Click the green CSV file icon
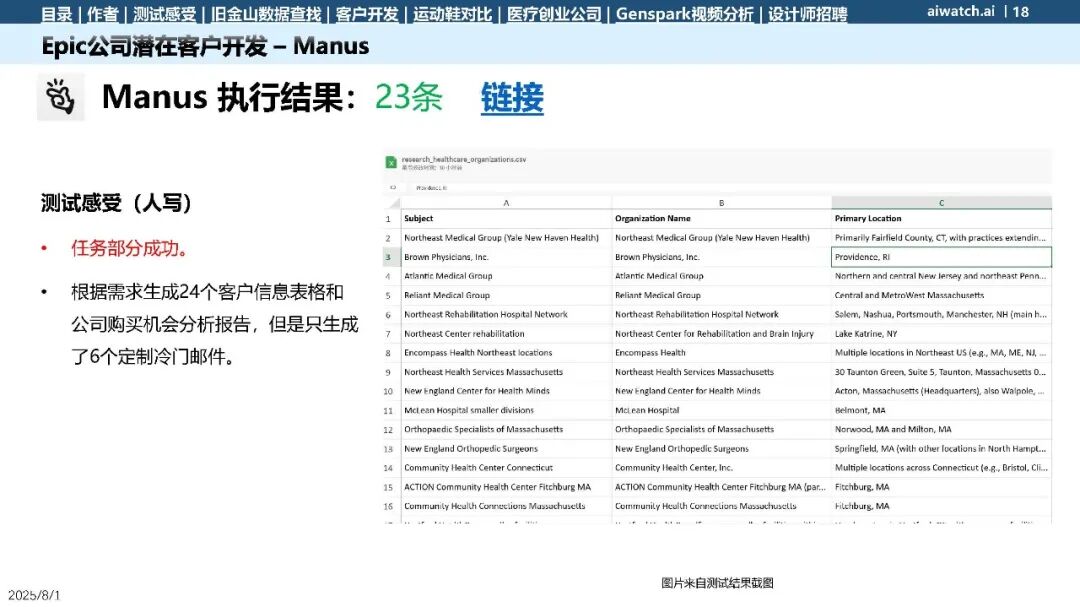The height and width of the screenshot is (607, 1080). 391,163
